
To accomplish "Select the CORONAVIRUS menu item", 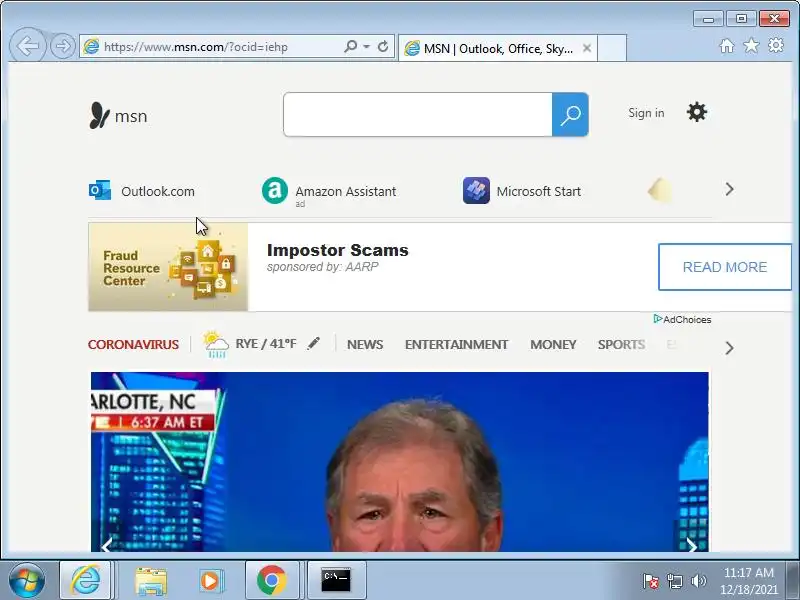I will click(133, 344).
